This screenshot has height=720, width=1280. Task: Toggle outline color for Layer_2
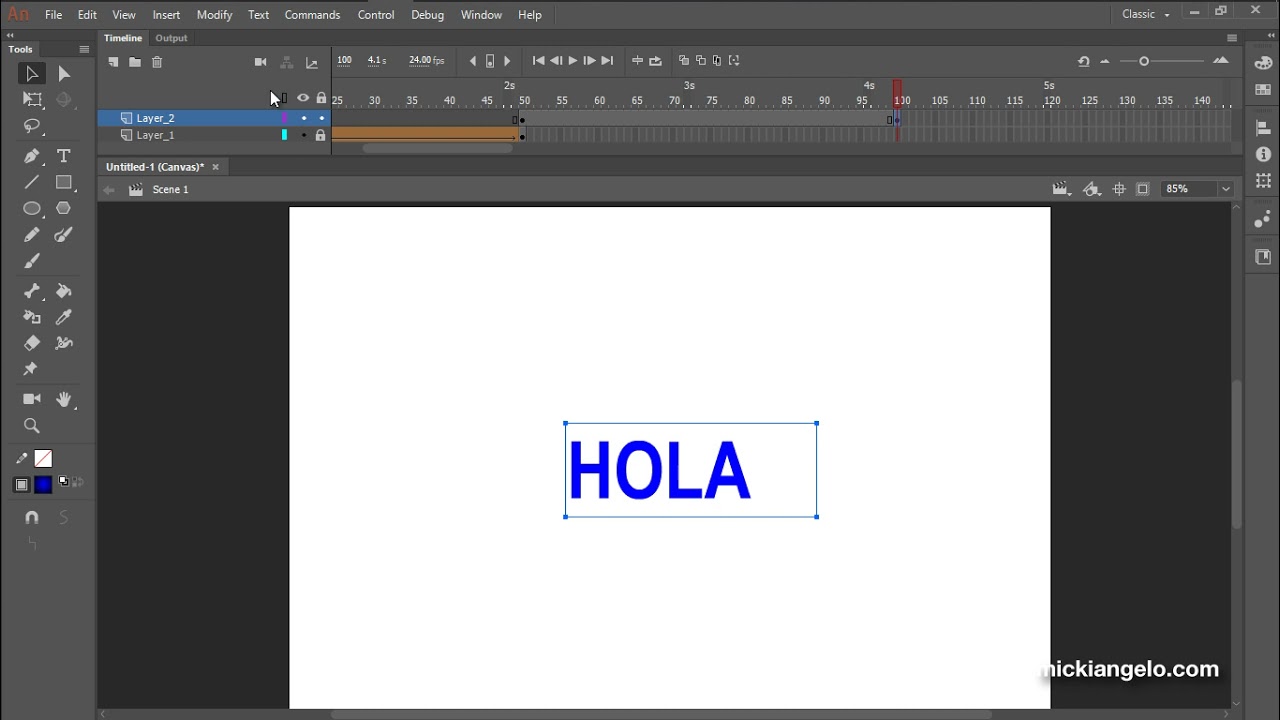point(285,118)
